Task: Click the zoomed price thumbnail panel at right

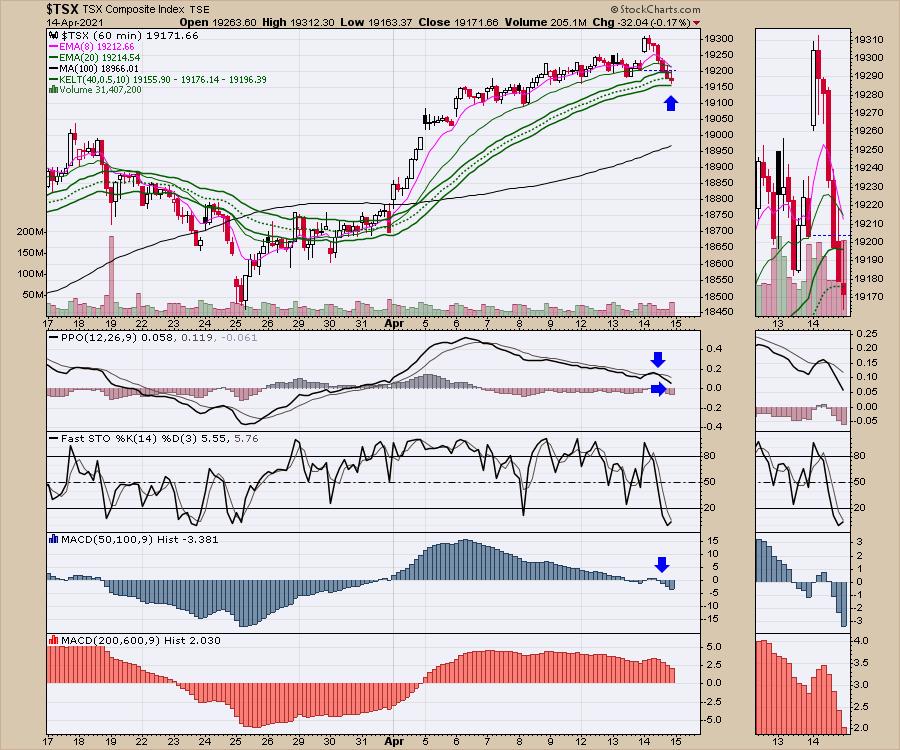Action: click(802, 172)
